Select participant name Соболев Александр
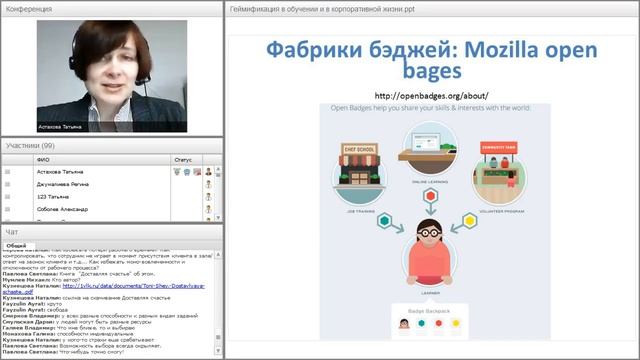The image size is (640, 360). point(62,209)
